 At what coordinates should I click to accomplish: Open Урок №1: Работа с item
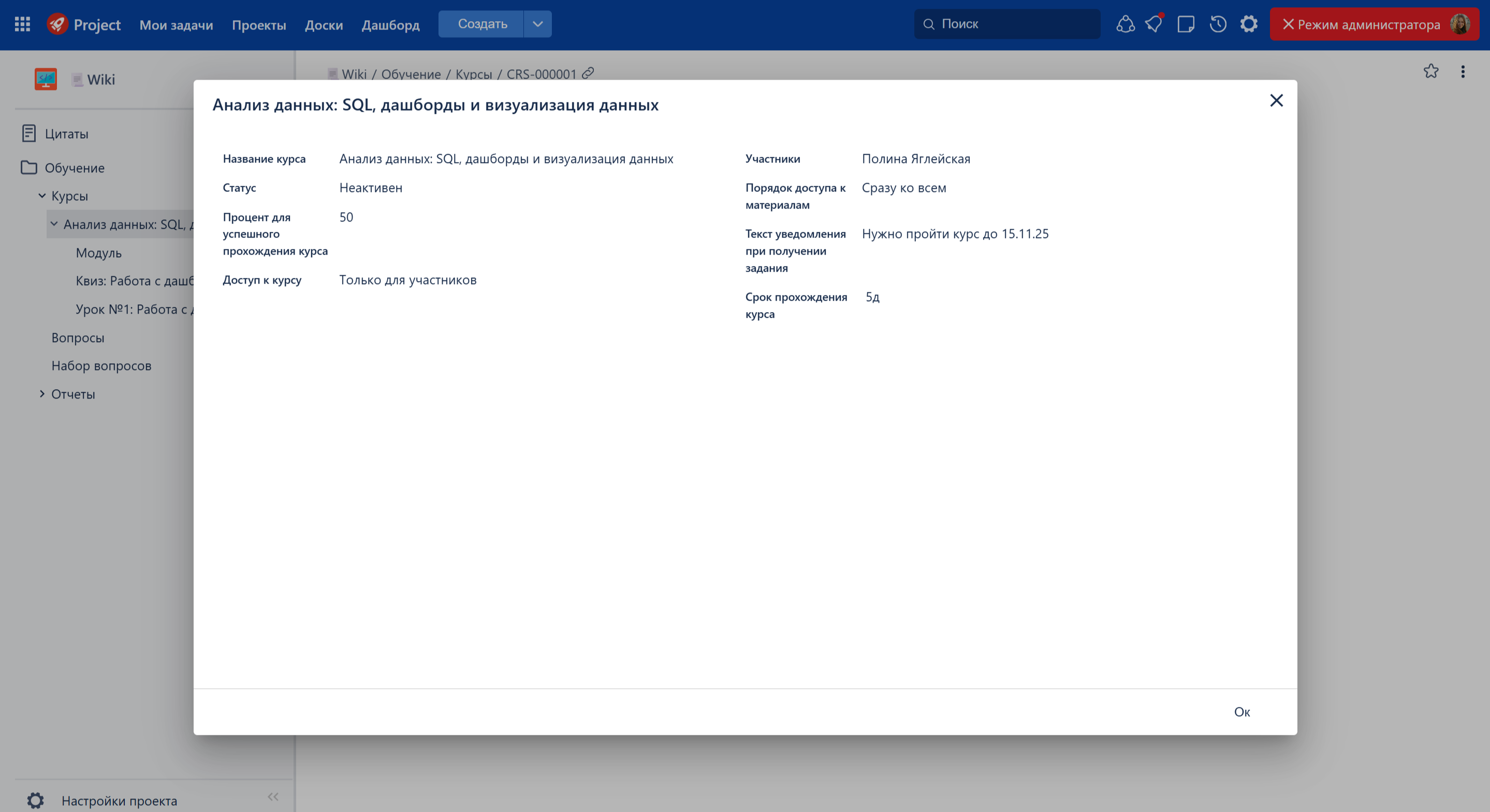pyautogui.click(x=135, y=309)
